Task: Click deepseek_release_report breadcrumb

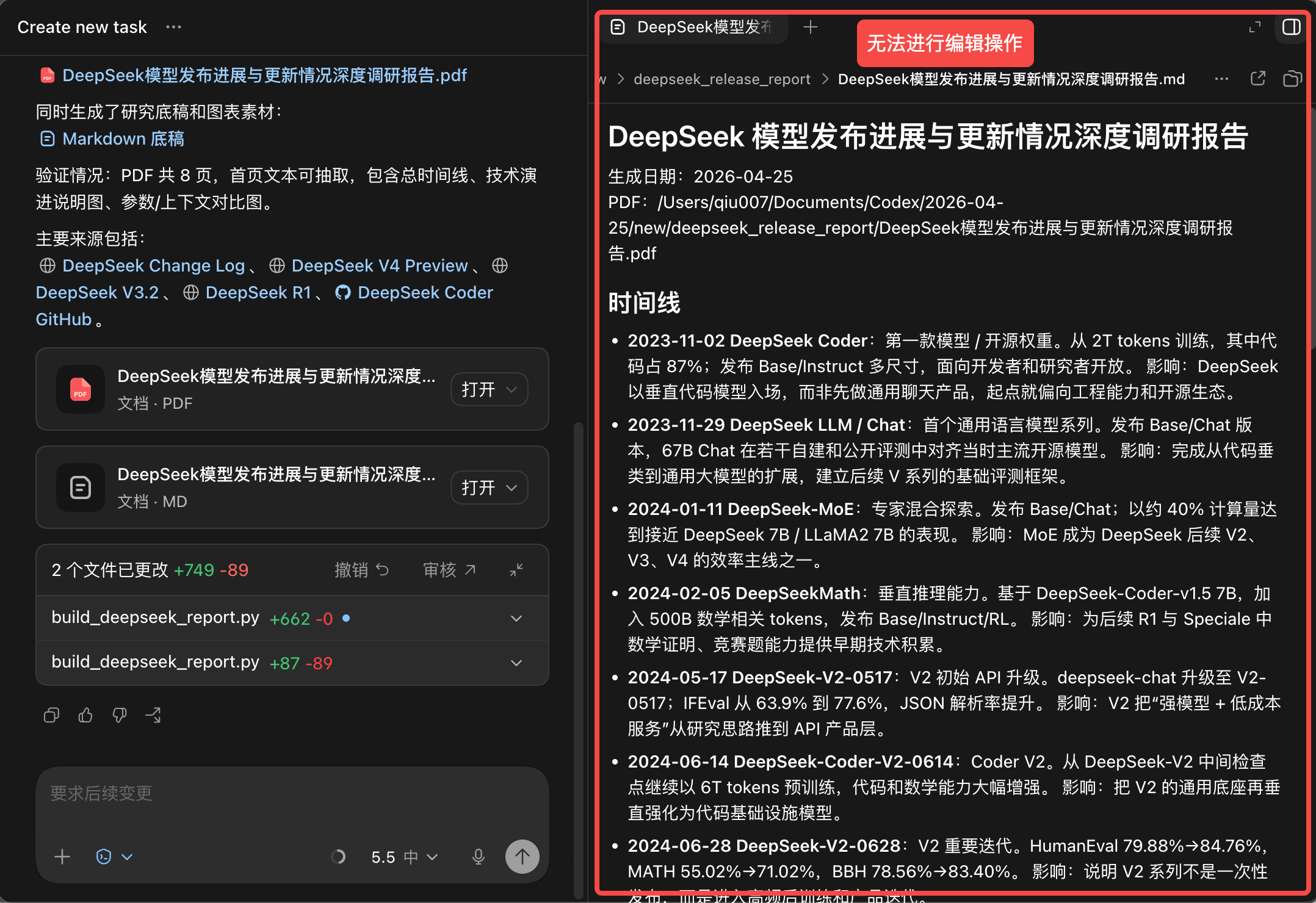Action: [x=722, y=79]
